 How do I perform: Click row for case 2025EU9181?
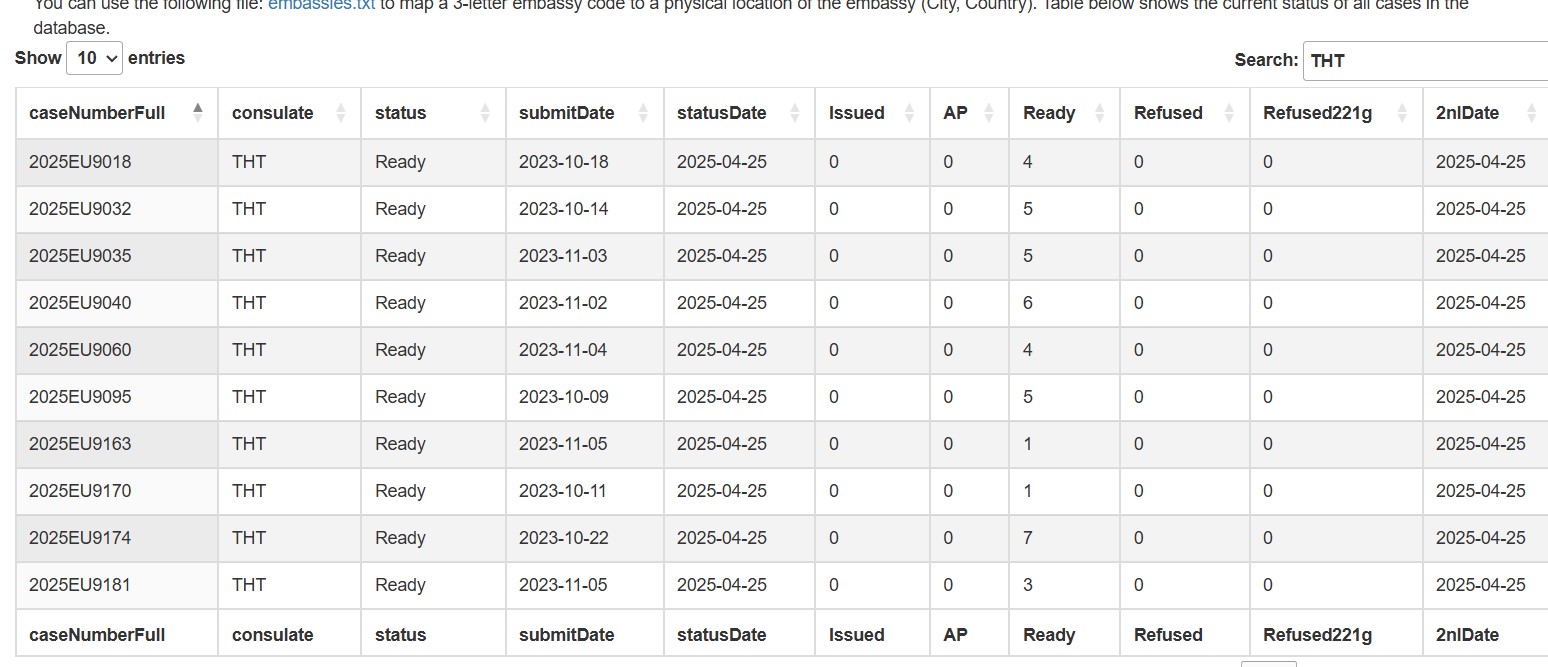(x=782, y=585)
